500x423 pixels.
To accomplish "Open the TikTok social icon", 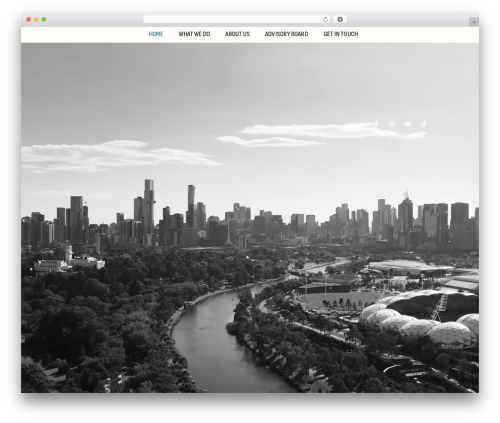I will 423,124.
